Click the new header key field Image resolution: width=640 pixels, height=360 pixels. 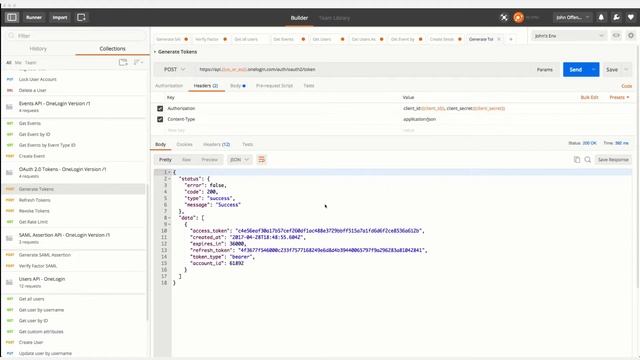pos(282,130)
